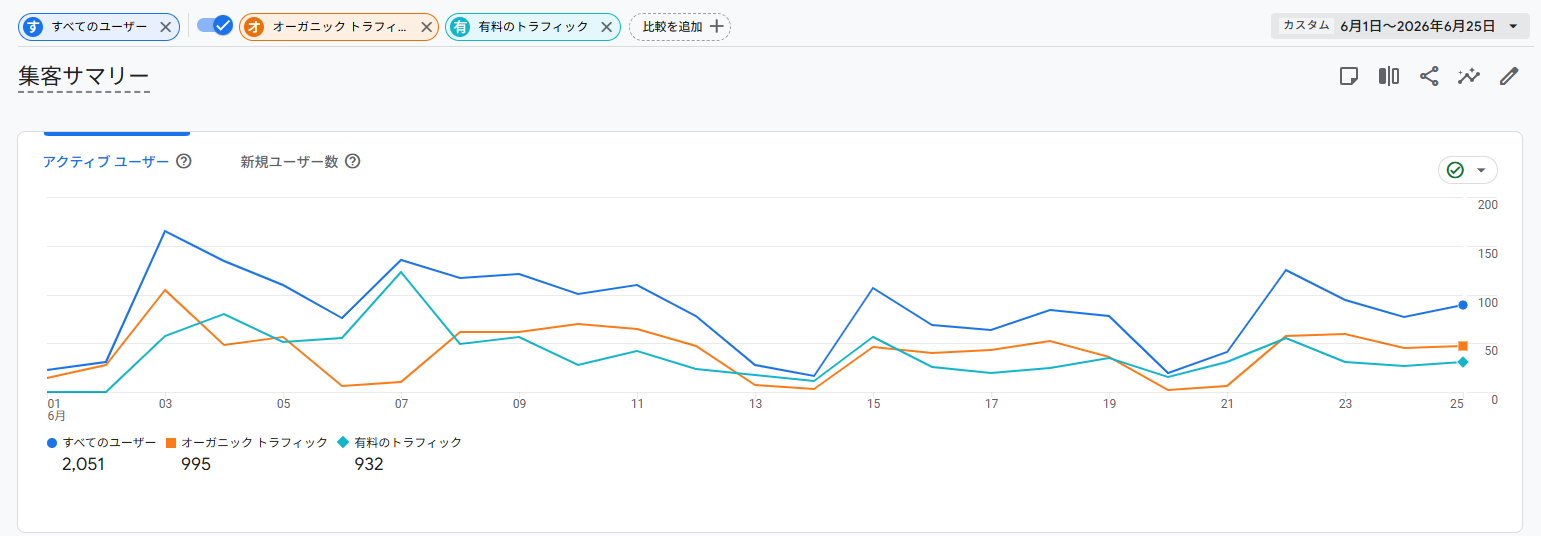Click the total value 2,051

(83, 464)
